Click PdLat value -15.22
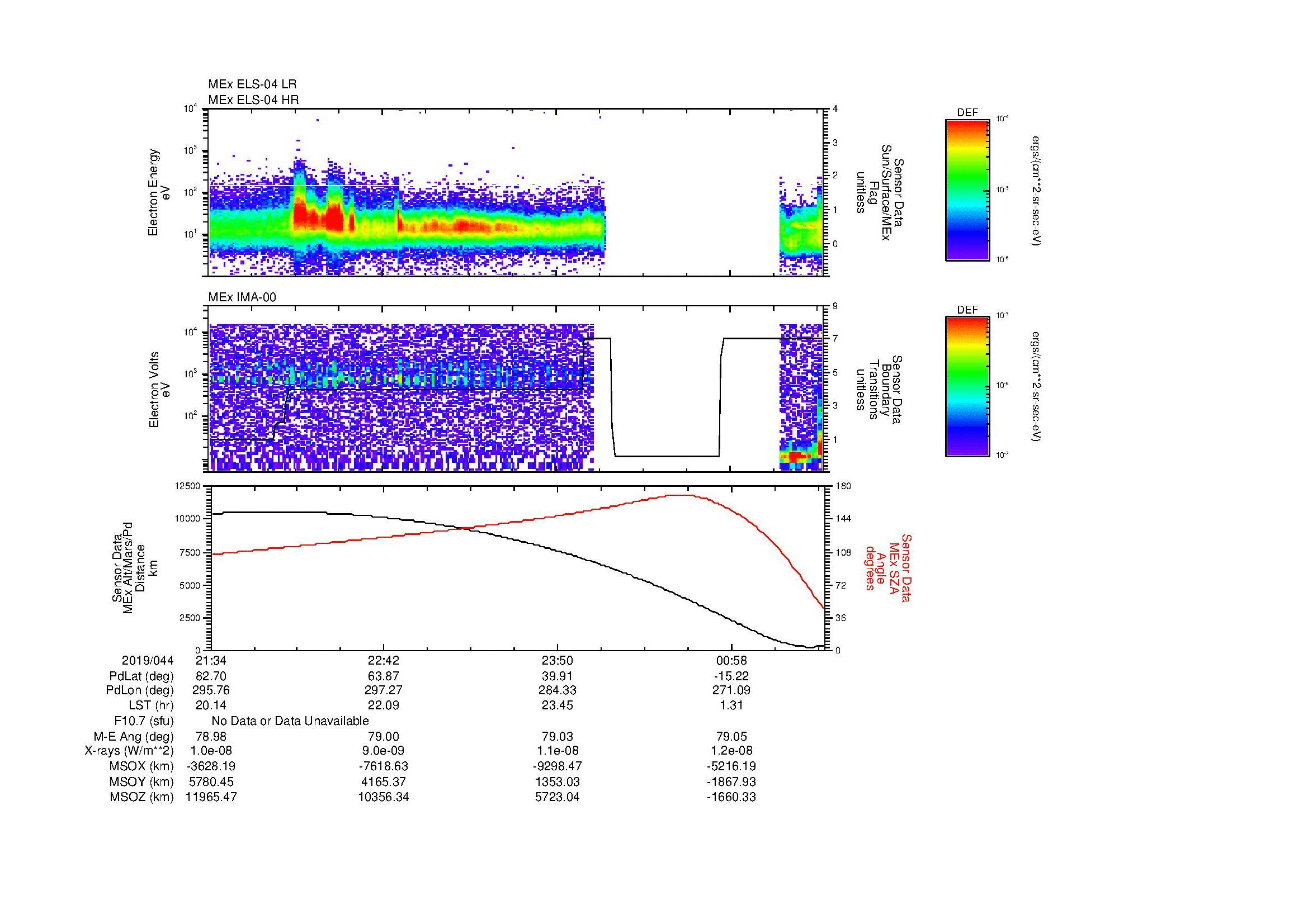The image size is (1308, 924). pos(731,676)
